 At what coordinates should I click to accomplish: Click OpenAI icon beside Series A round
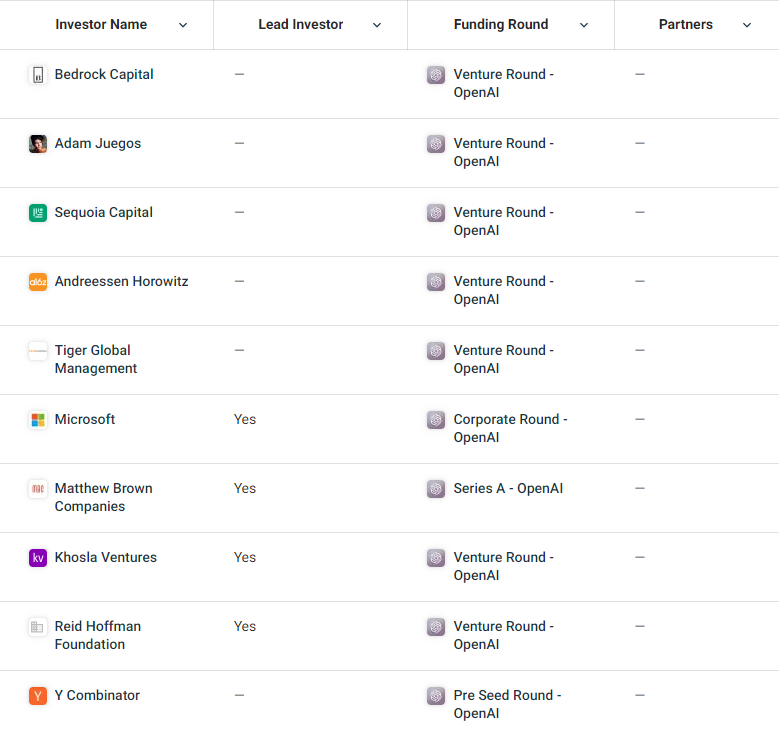[x=436, y=489]
